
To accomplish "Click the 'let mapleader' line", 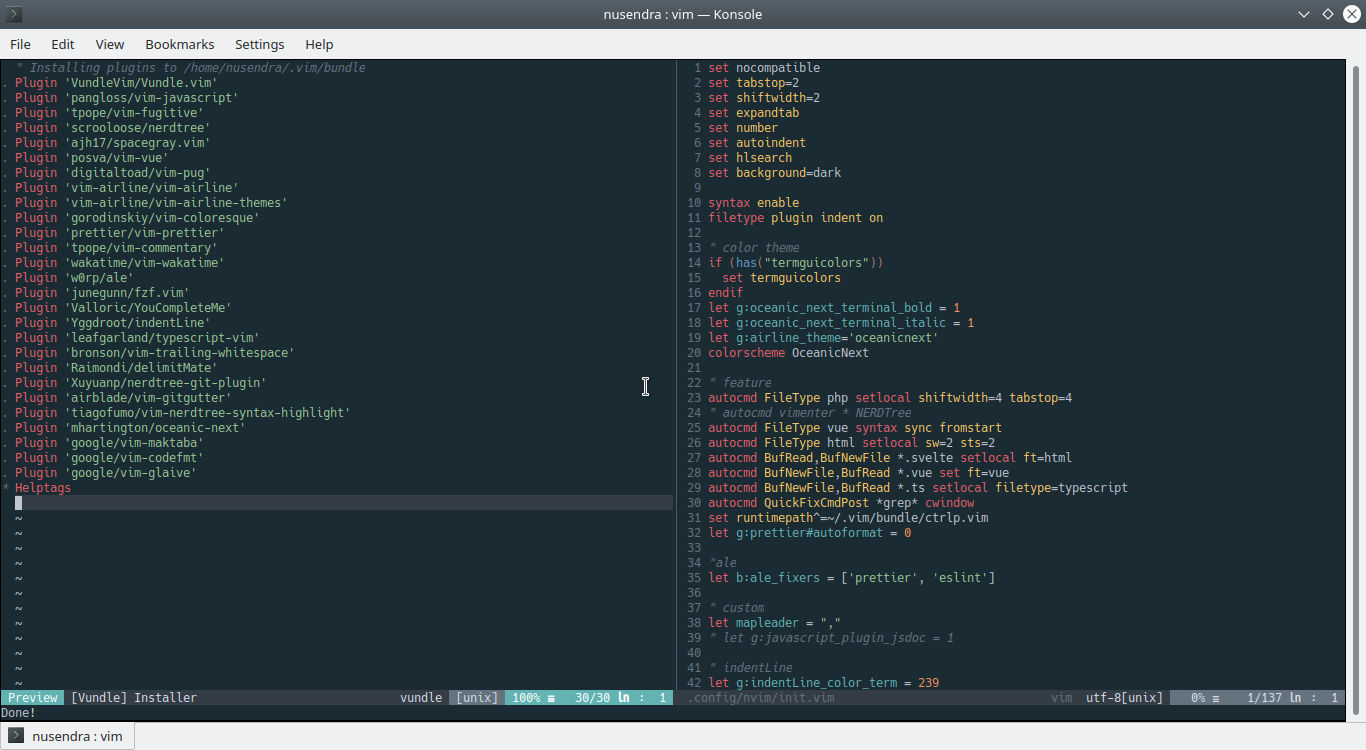I will (x=775, y=623).
